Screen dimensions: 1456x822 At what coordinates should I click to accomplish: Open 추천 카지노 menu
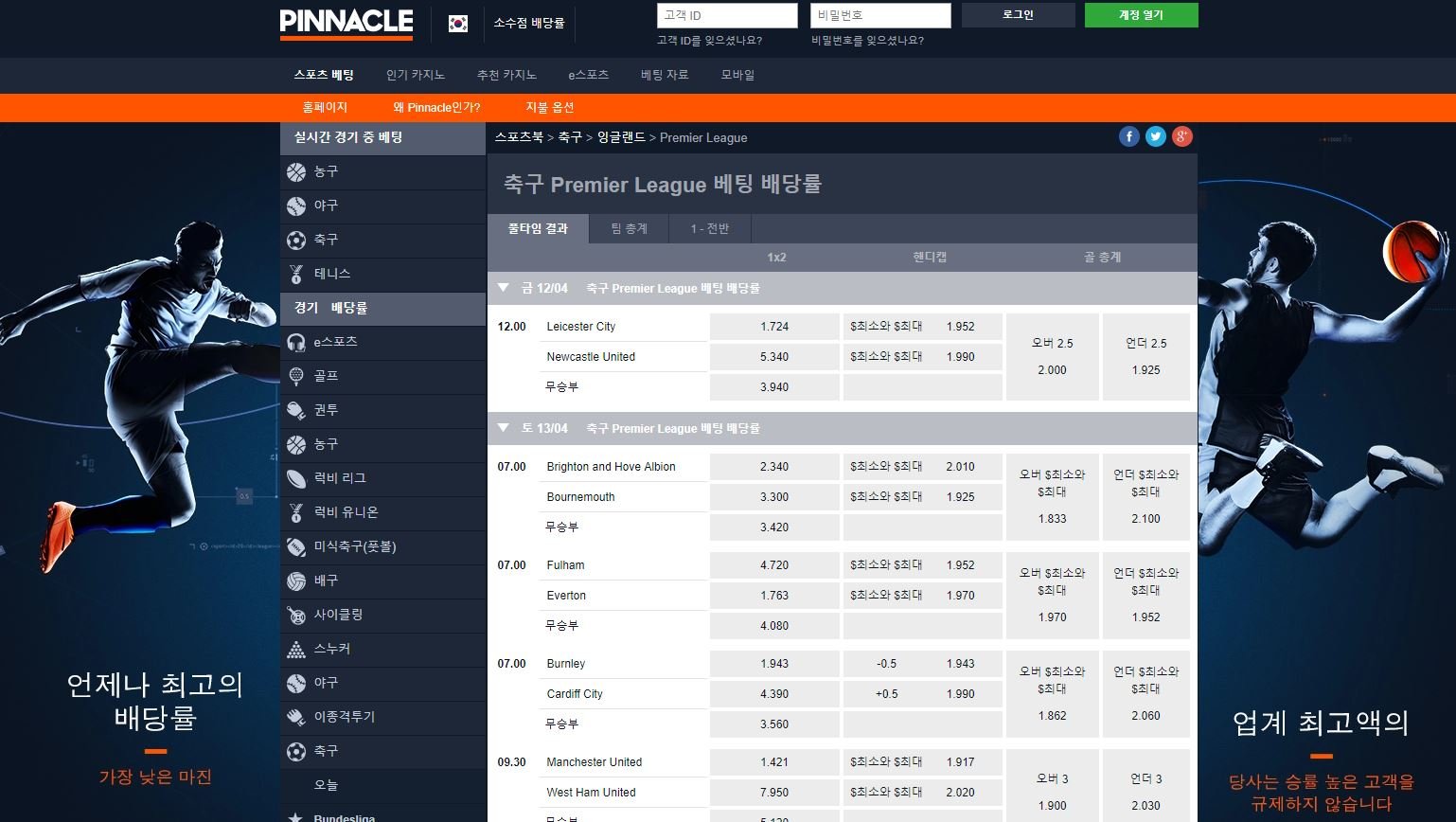click(x=506, y=75)
